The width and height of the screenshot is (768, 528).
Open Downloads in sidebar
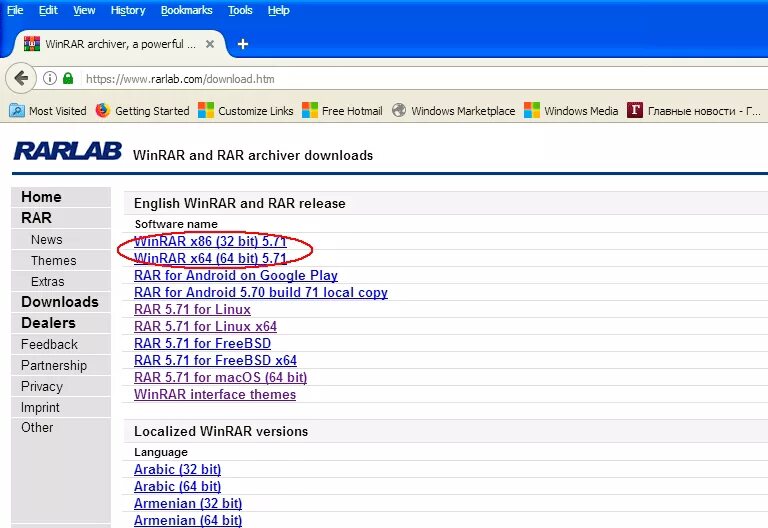[61, 302]
